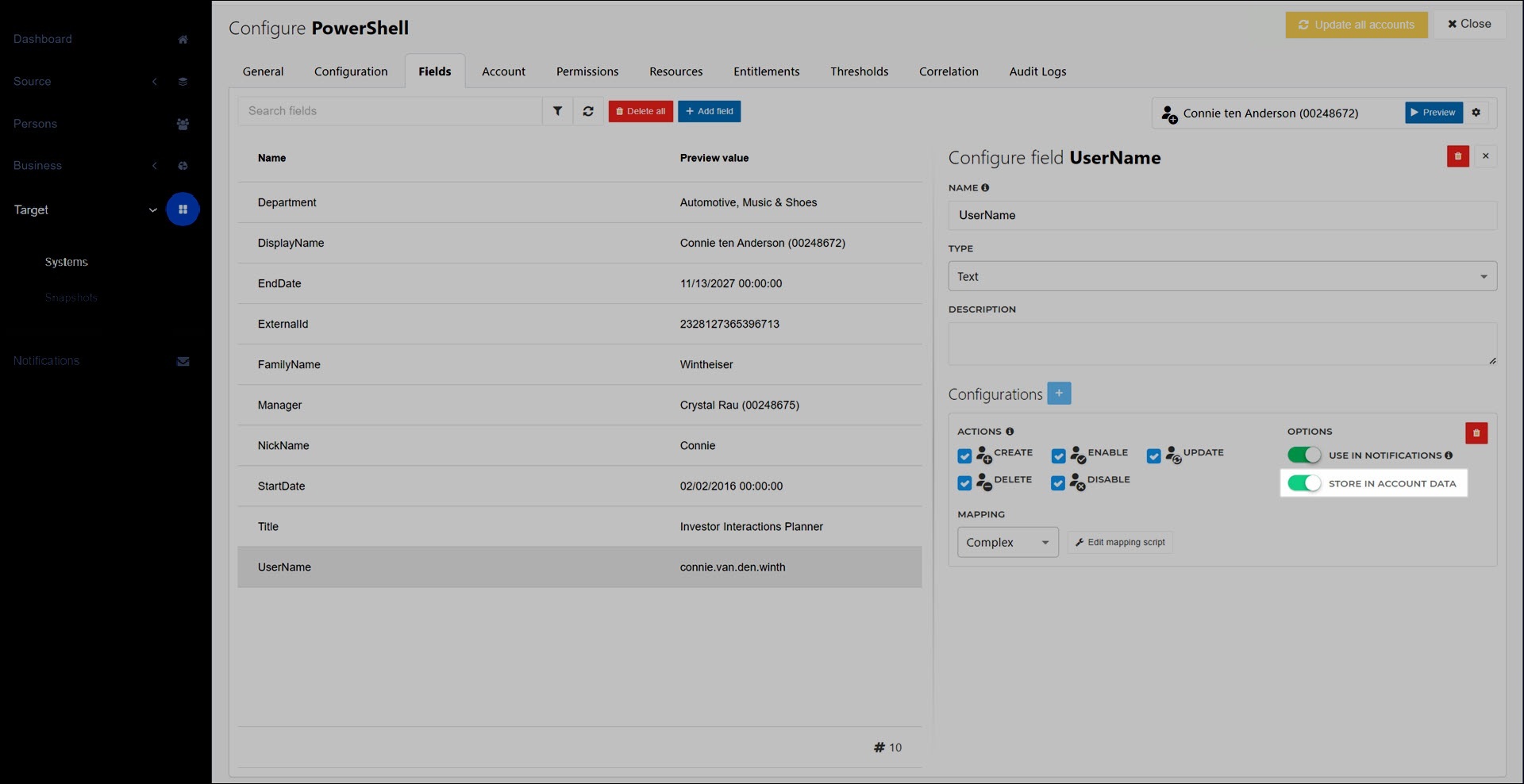The image size is (1524, 784).
Task: Open the Thresholds tab
Action: [x=859, y=71]
